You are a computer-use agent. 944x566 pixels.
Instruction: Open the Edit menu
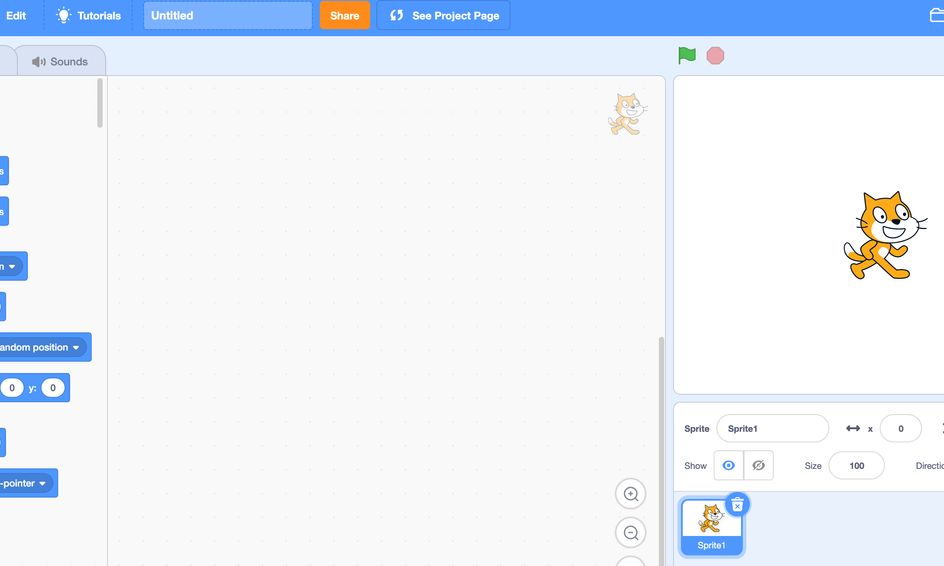pos(16,16)
